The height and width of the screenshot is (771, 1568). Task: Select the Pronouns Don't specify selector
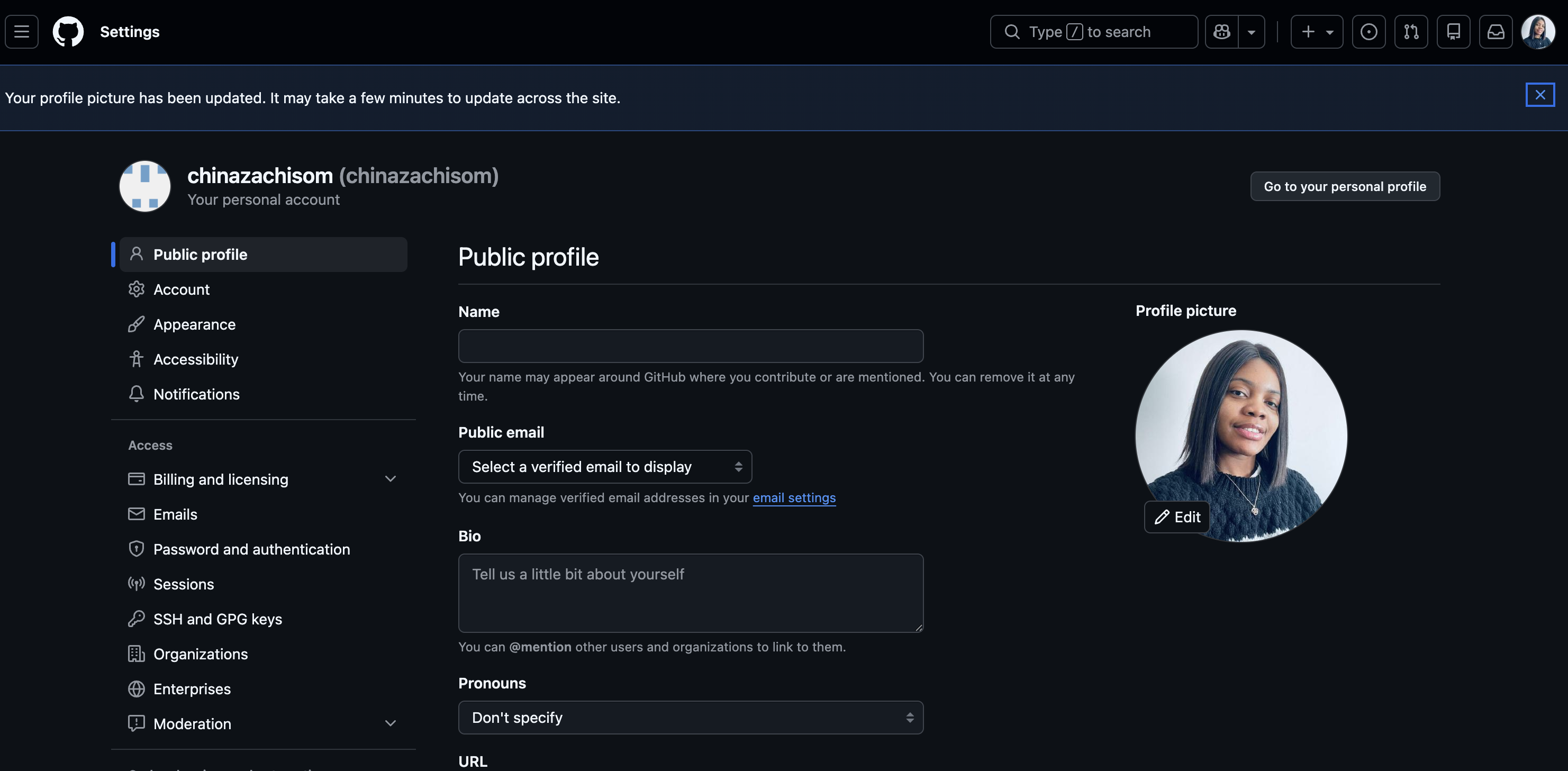pos(690,718)
